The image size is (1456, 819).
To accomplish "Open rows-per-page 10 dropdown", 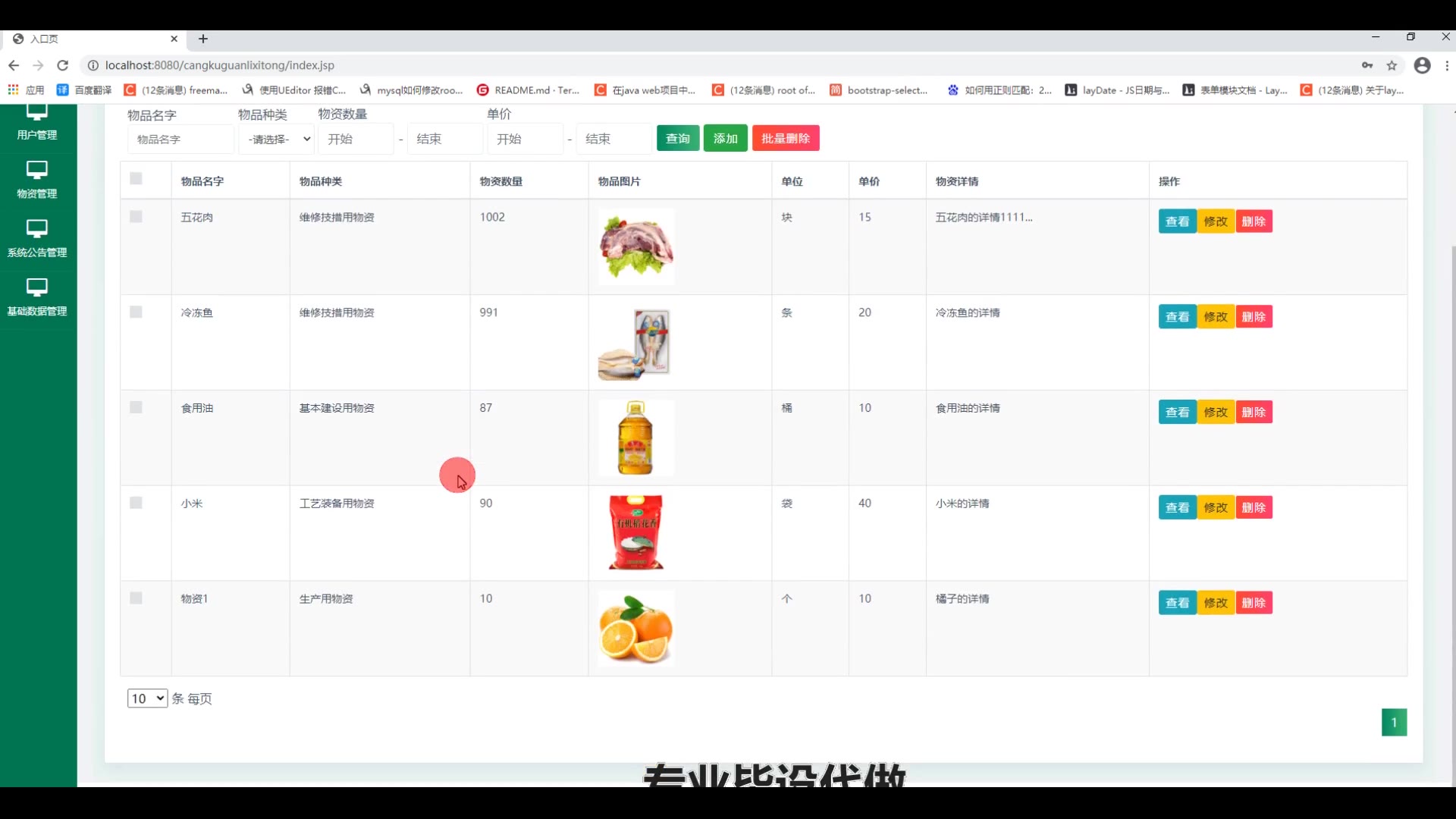I will coord(147,698).
